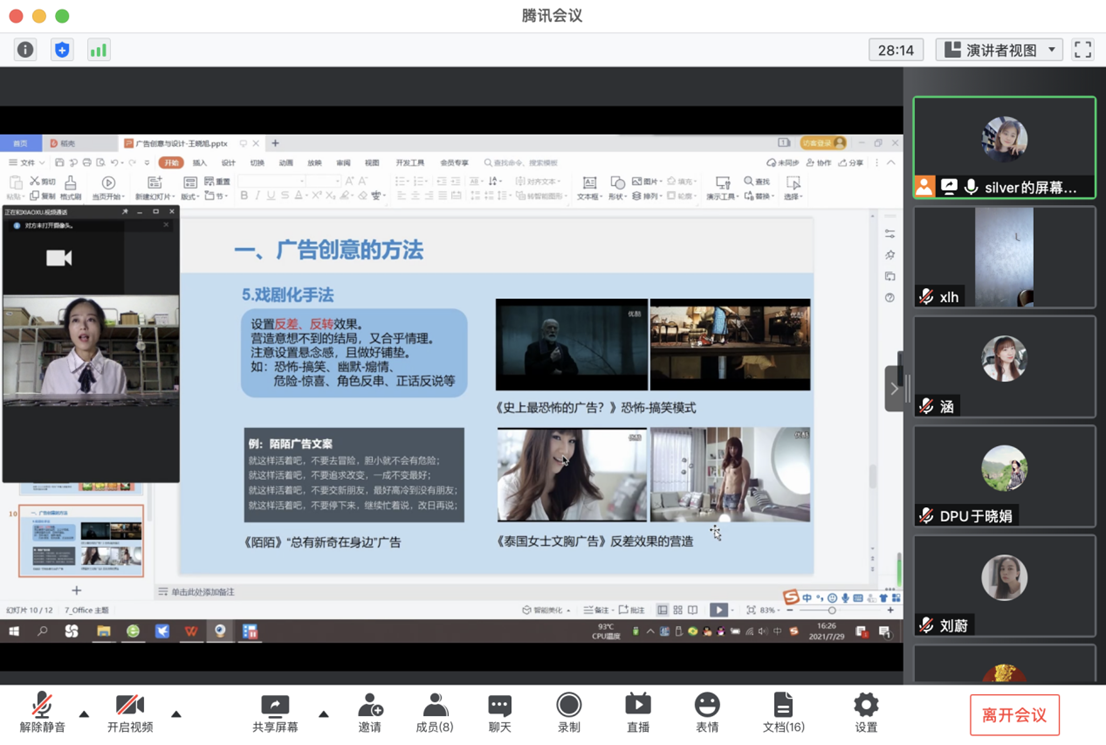Select the 动画 ribbon tab

(x=286, y=162)
